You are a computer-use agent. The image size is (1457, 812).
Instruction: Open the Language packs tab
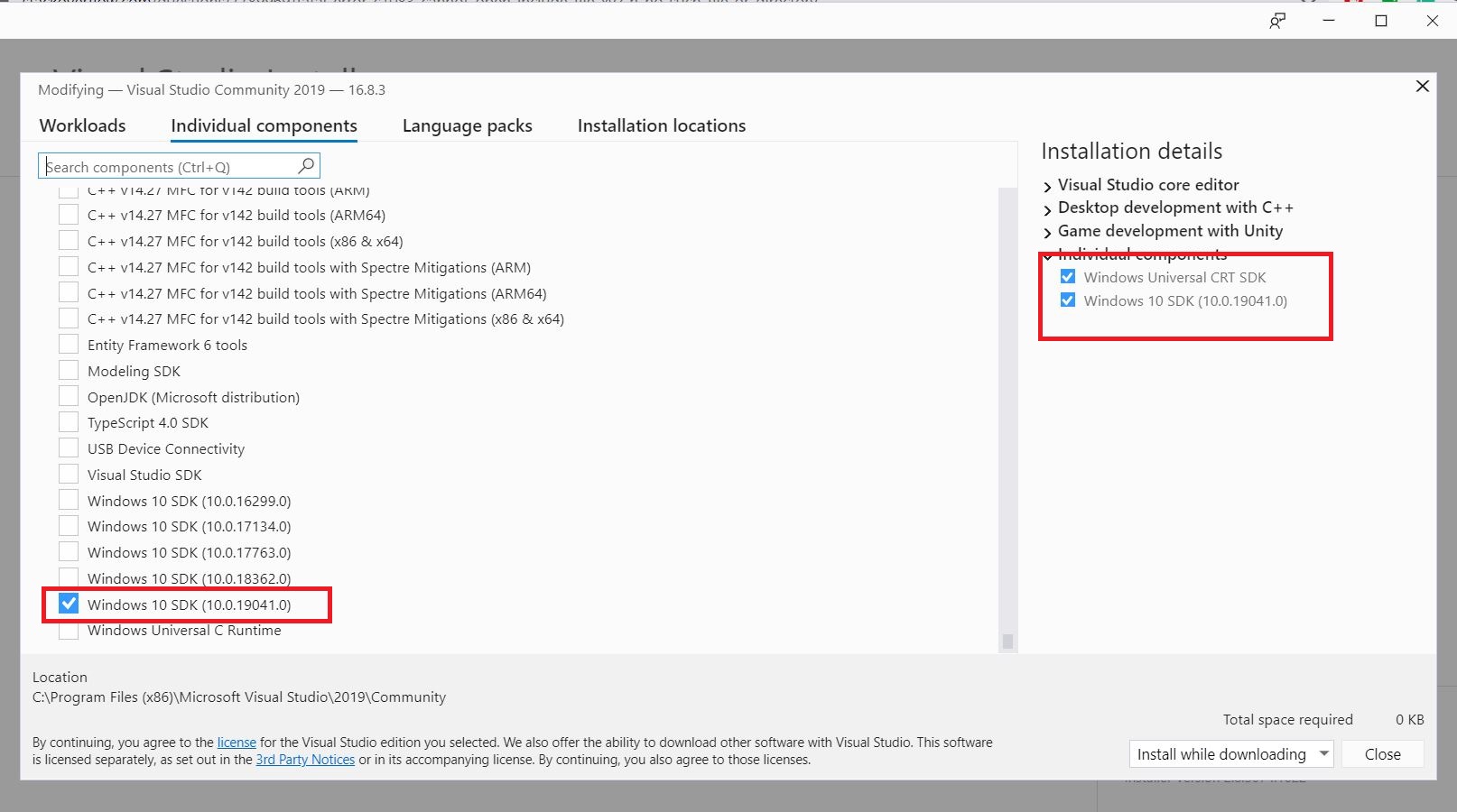pos(467,125)
